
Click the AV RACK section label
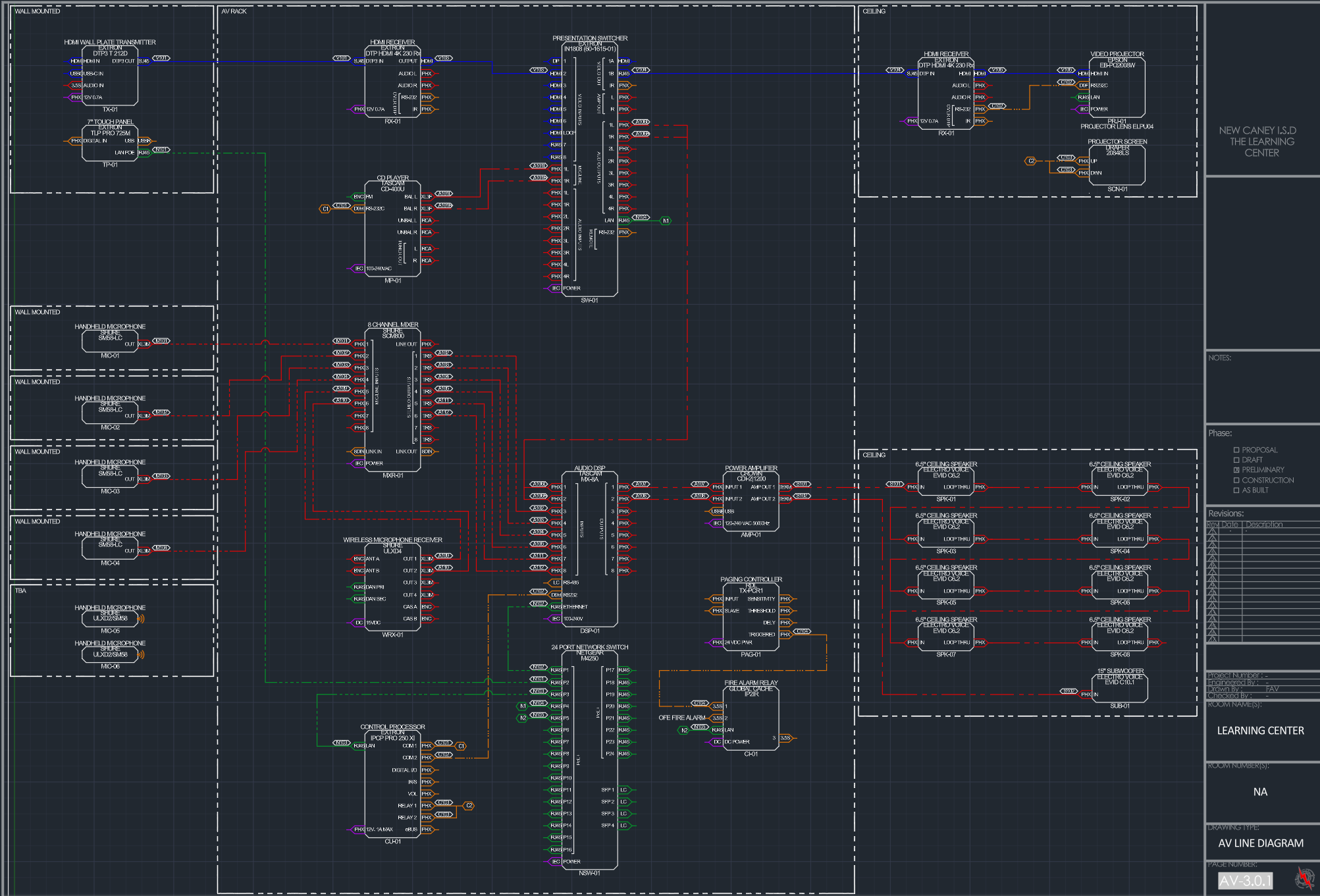tap(234, 11)
